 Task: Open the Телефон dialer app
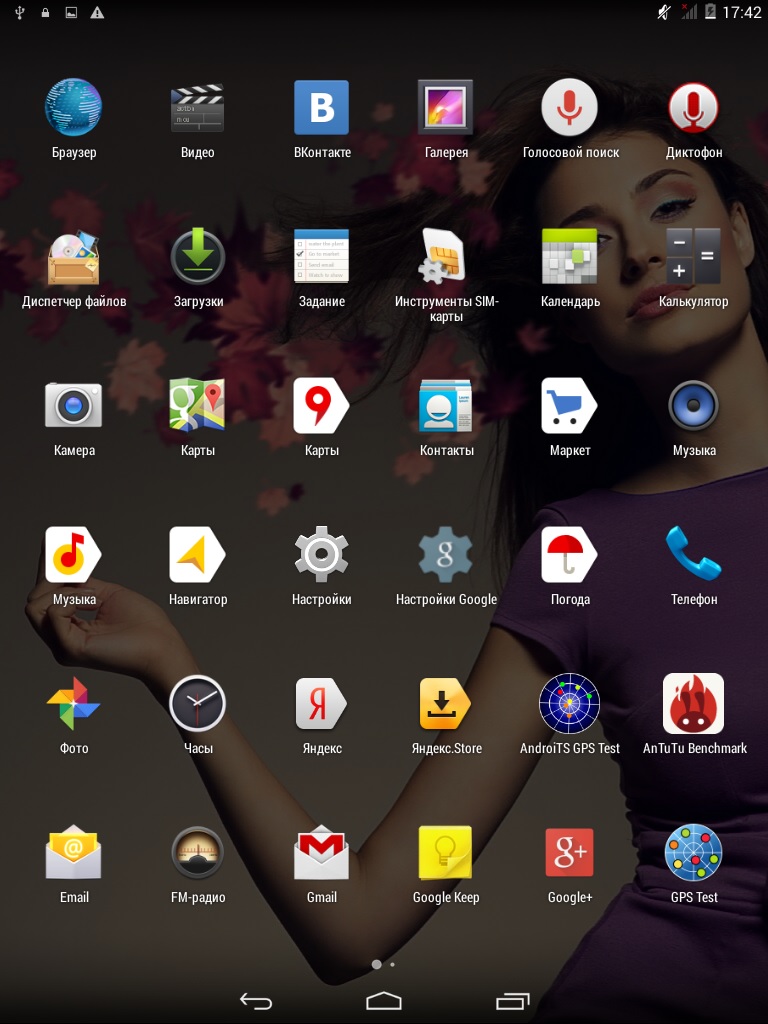point(694,554)
